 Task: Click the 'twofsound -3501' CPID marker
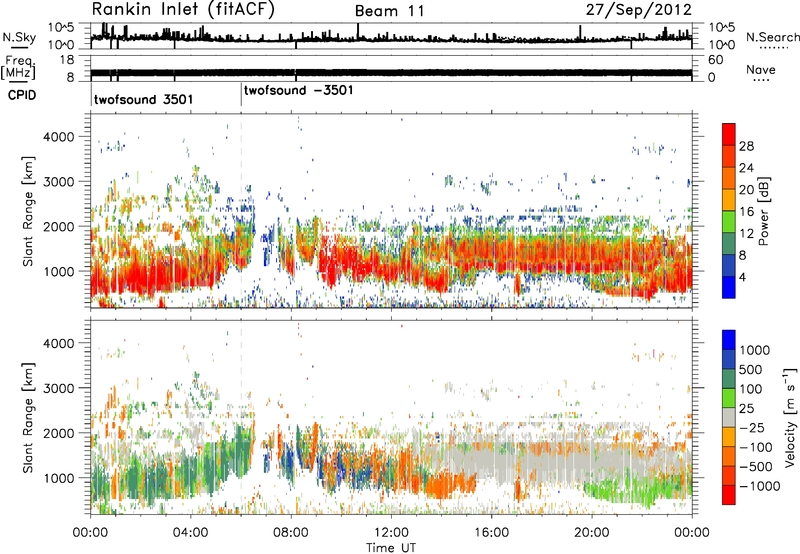tap(298, 91)
